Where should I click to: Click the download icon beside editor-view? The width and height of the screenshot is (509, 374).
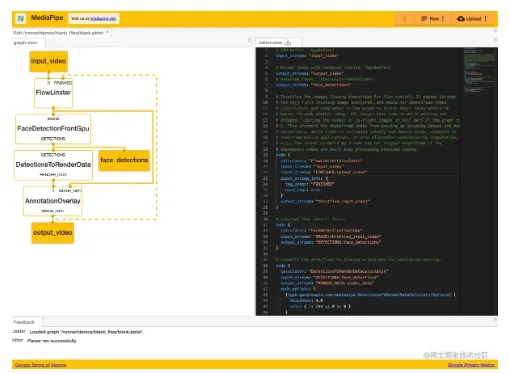[288, 43]
